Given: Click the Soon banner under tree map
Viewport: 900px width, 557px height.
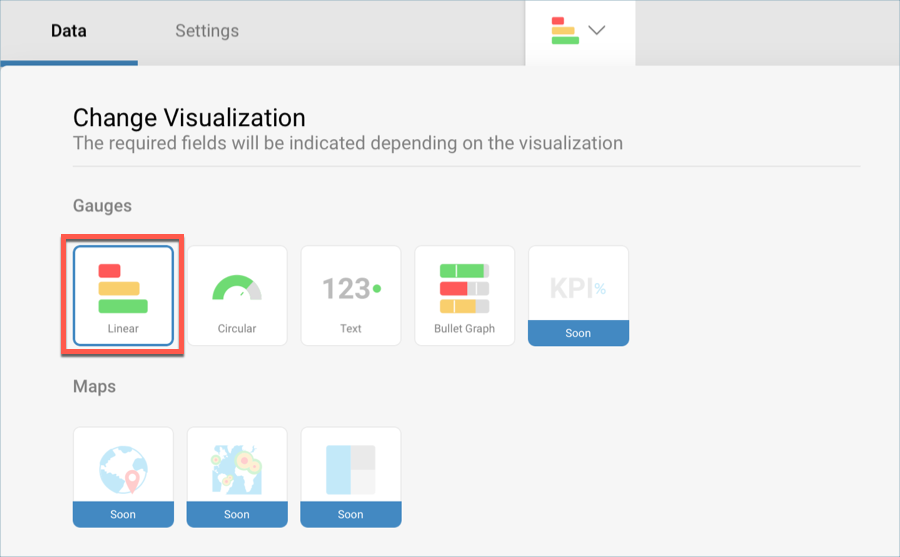Looking at the screenshot, I should [x=351, y=514].
